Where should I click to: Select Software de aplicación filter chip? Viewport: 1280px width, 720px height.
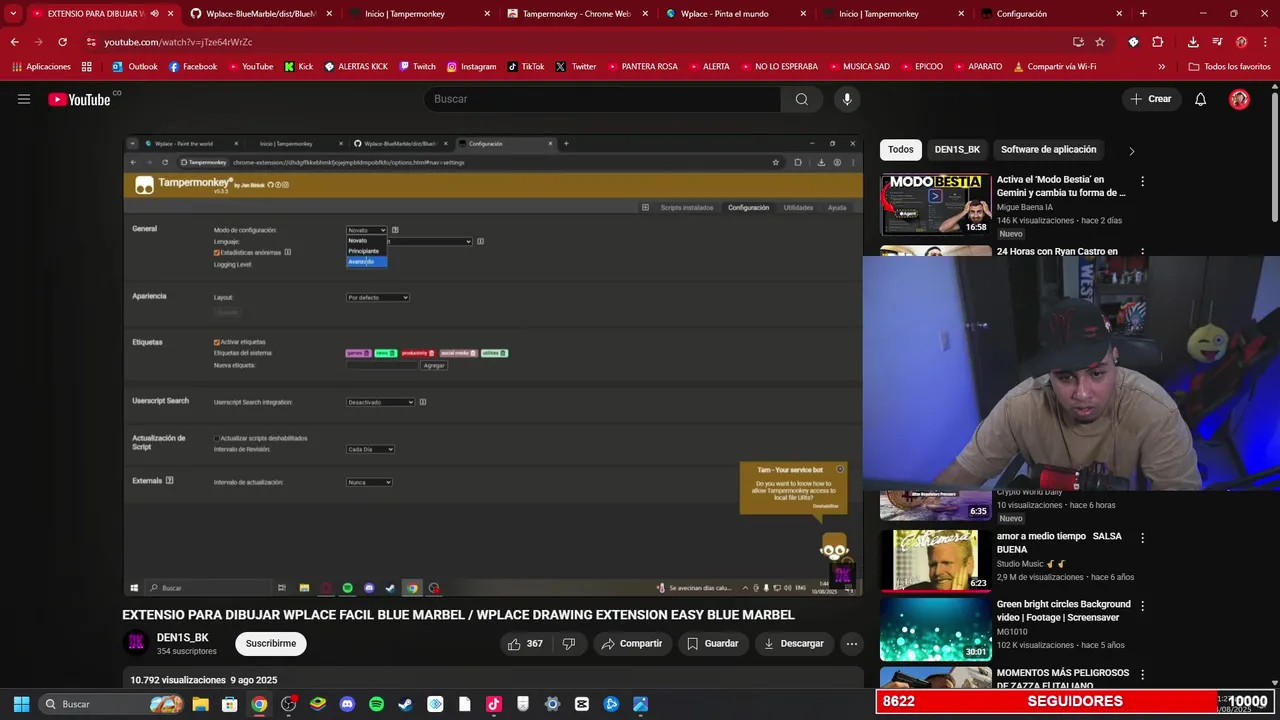click(x=1048, y=150)
